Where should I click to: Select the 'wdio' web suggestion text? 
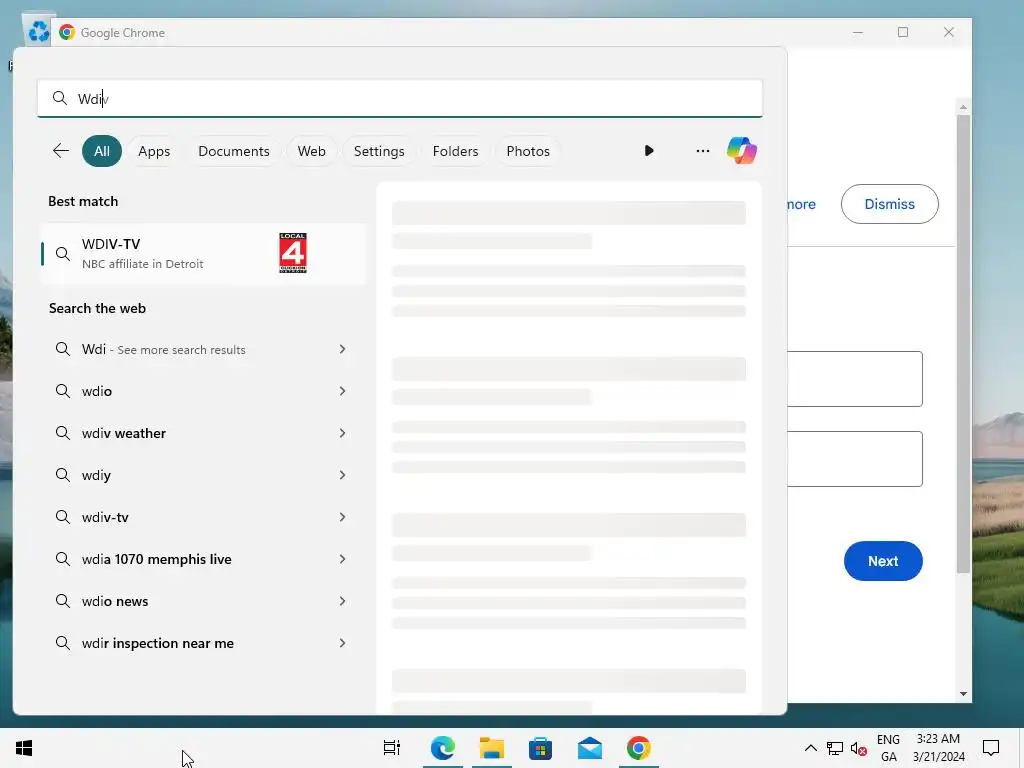pyautogui.click(x=97, y=391)
